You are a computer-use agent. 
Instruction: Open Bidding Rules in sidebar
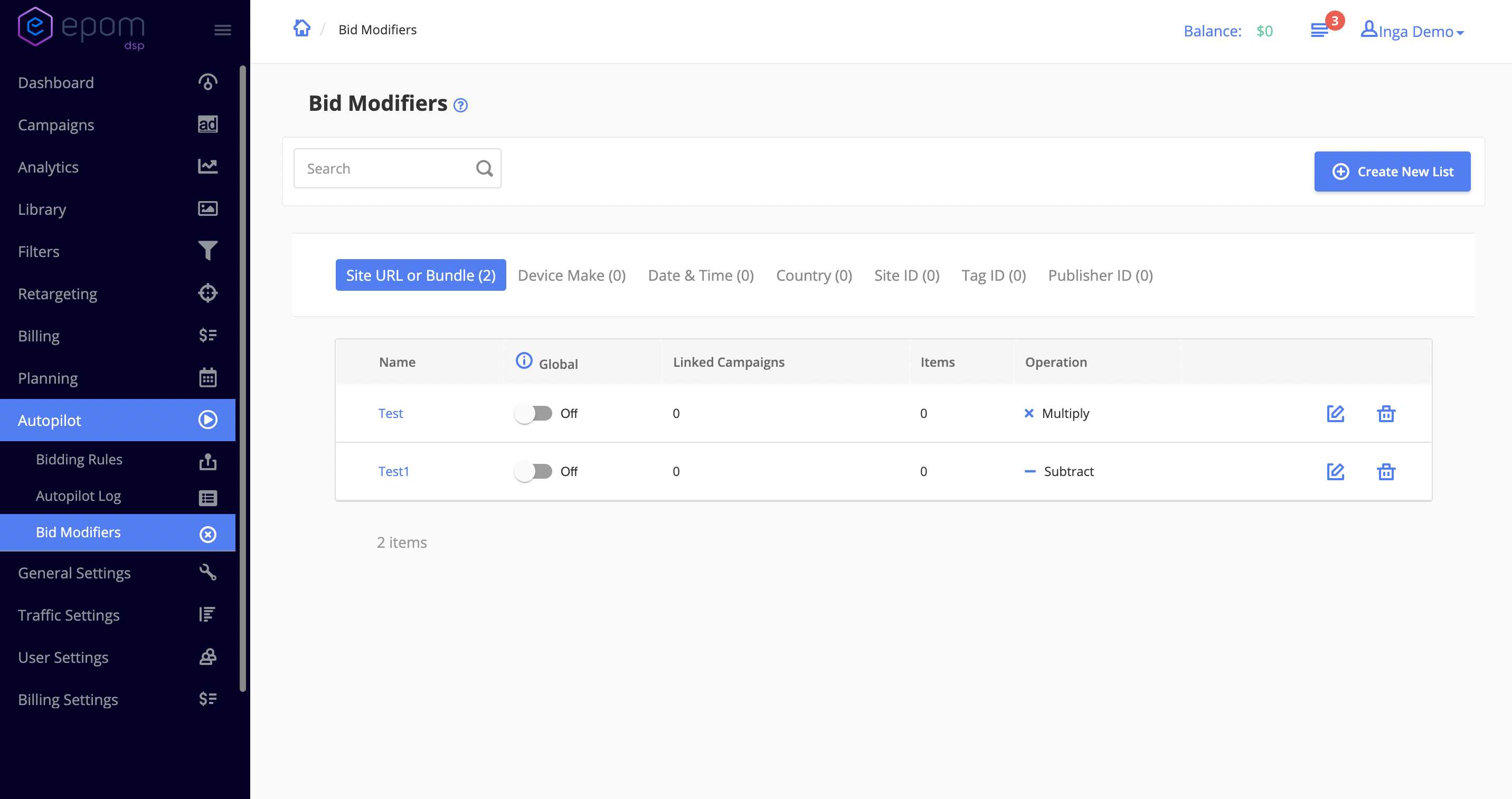[x=79, y=459]
